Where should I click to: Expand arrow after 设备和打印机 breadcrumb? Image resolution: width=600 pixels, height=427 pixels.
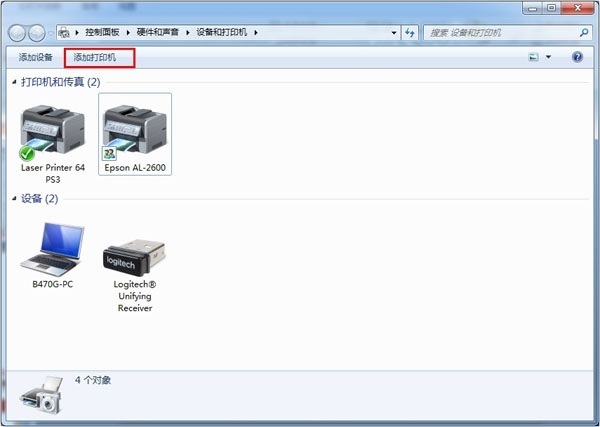(x=256, y=33)
